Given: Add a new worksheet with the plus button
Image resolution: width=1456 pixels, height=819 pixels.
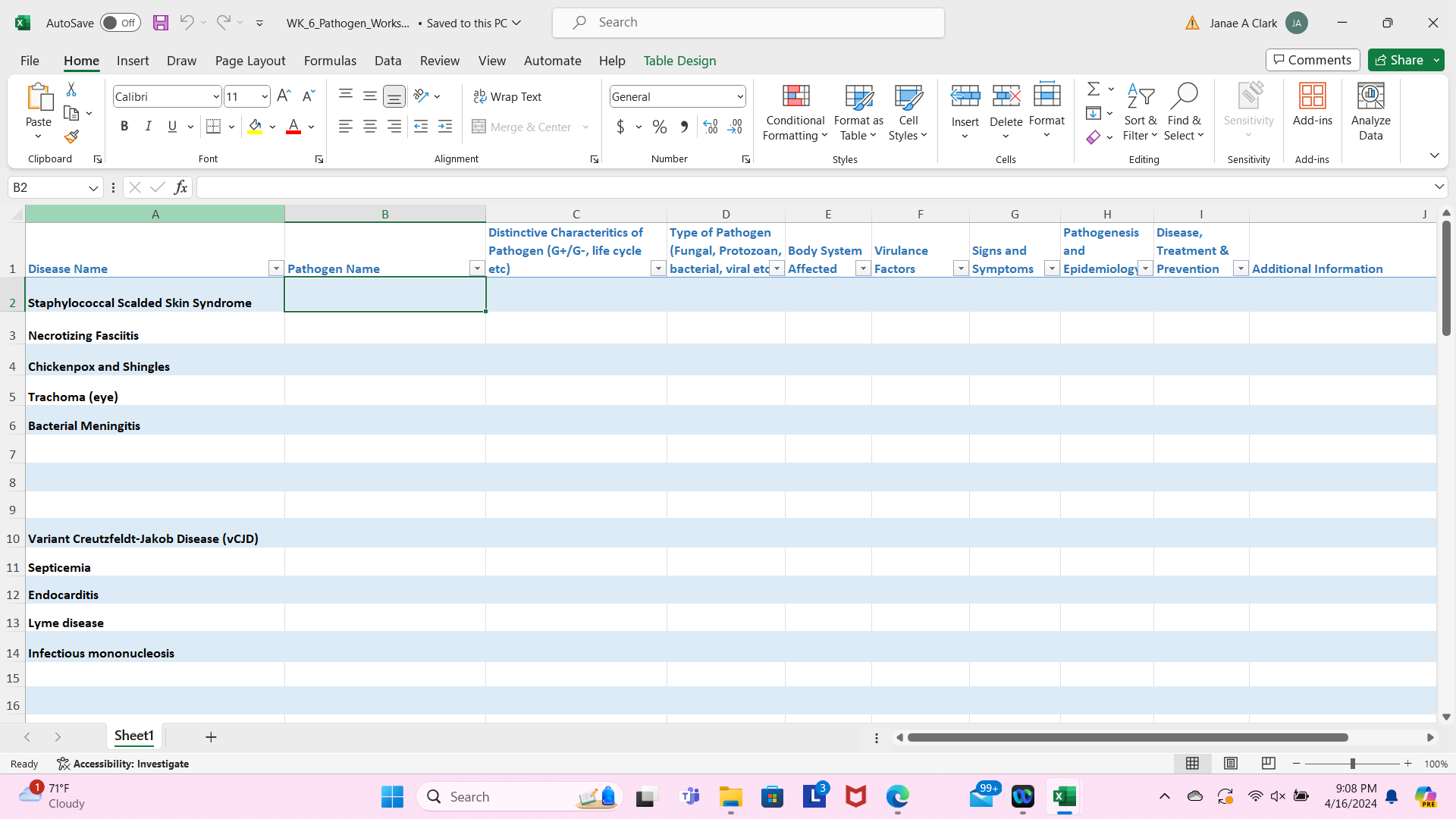Looking at the screenshot, I should [210, 736].
